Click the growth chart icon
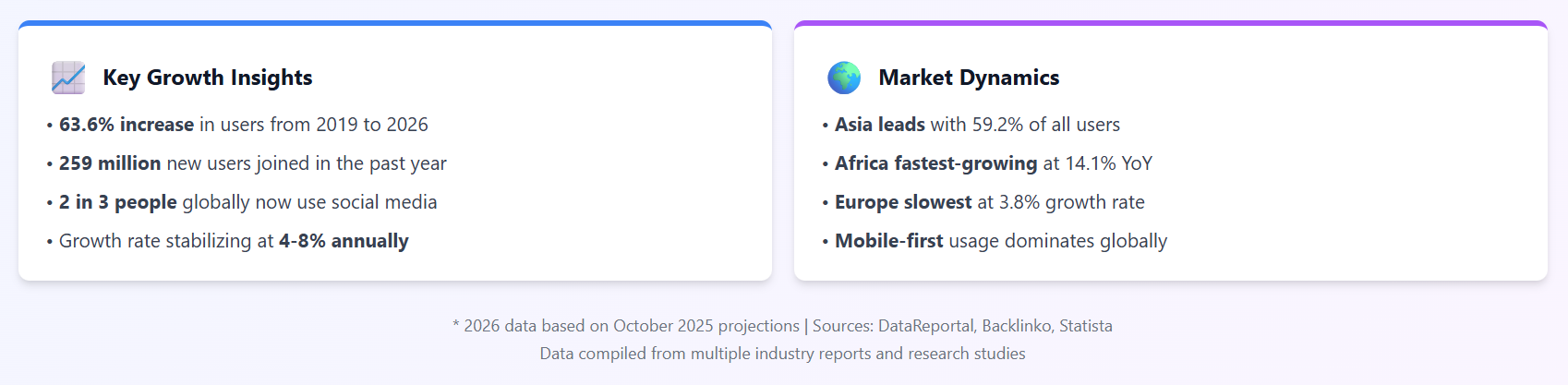The height and width of the screenshot is (385, 1568). 68,78
